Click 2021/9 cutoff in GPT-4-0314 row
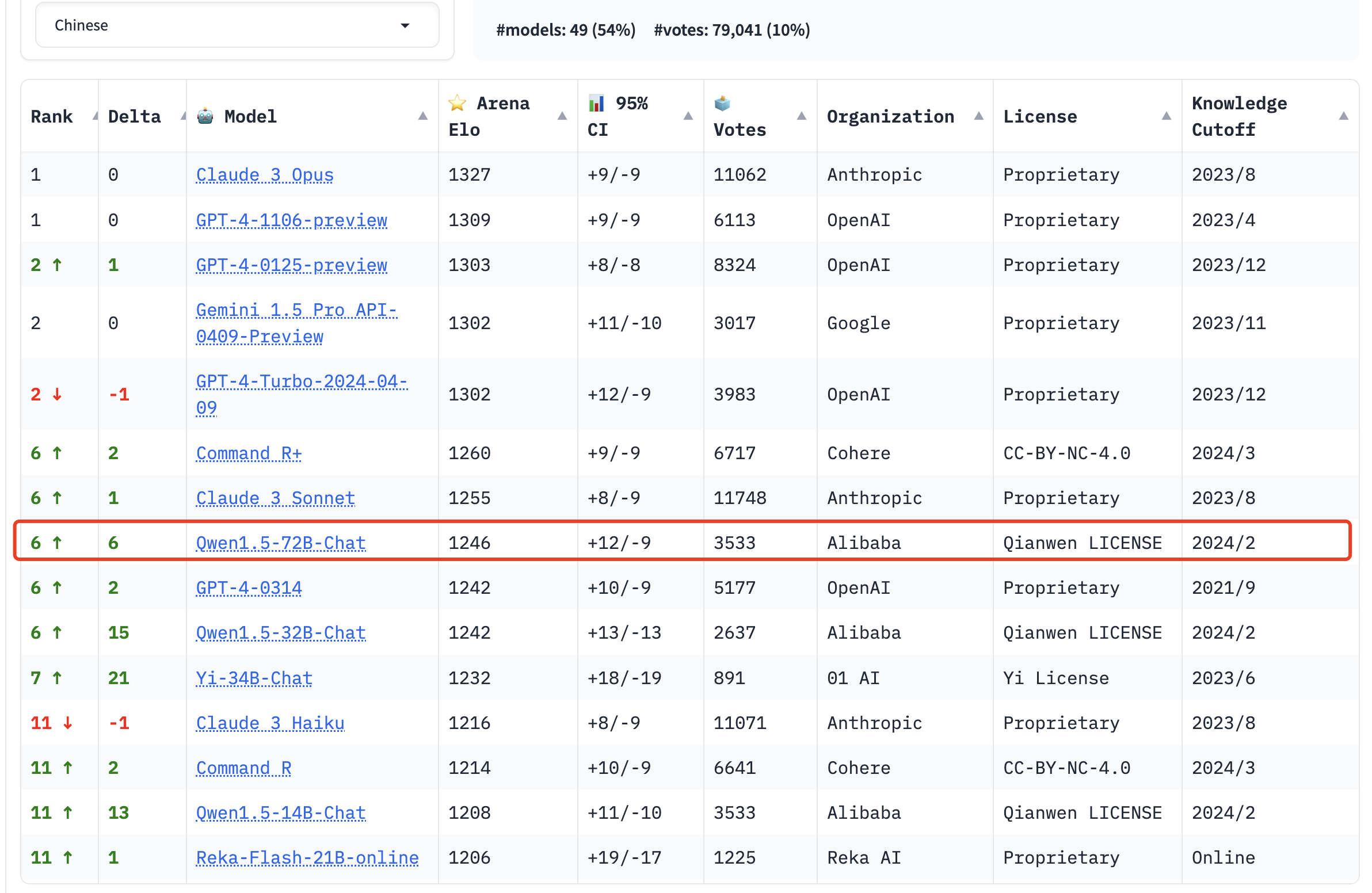Screen dimensions: 1372x893 tap(1224, 588)
